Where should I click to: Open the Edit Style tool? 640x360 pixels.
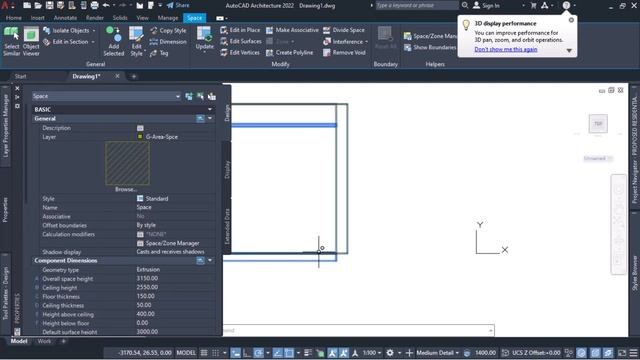click(136, 41)
